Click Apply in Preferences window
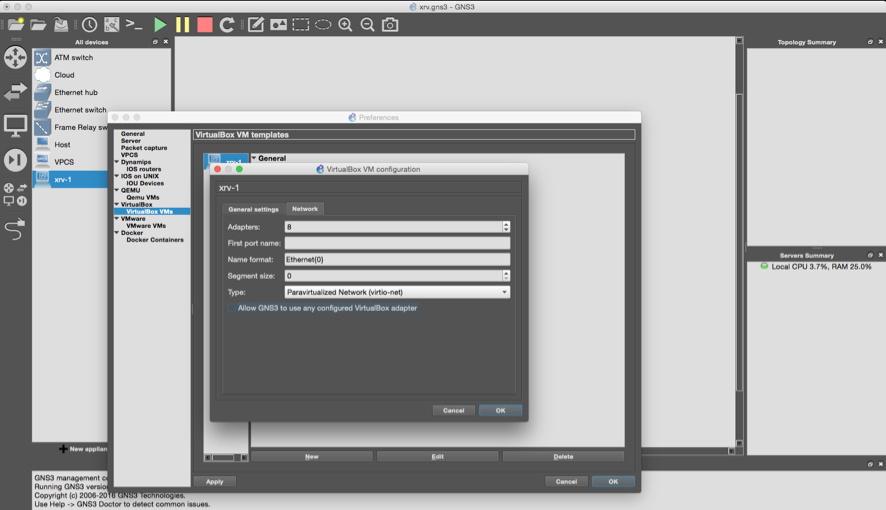Image resolution: width=886 pixels, height=510 pixels. pyautogui.click(x=215, y=482)
